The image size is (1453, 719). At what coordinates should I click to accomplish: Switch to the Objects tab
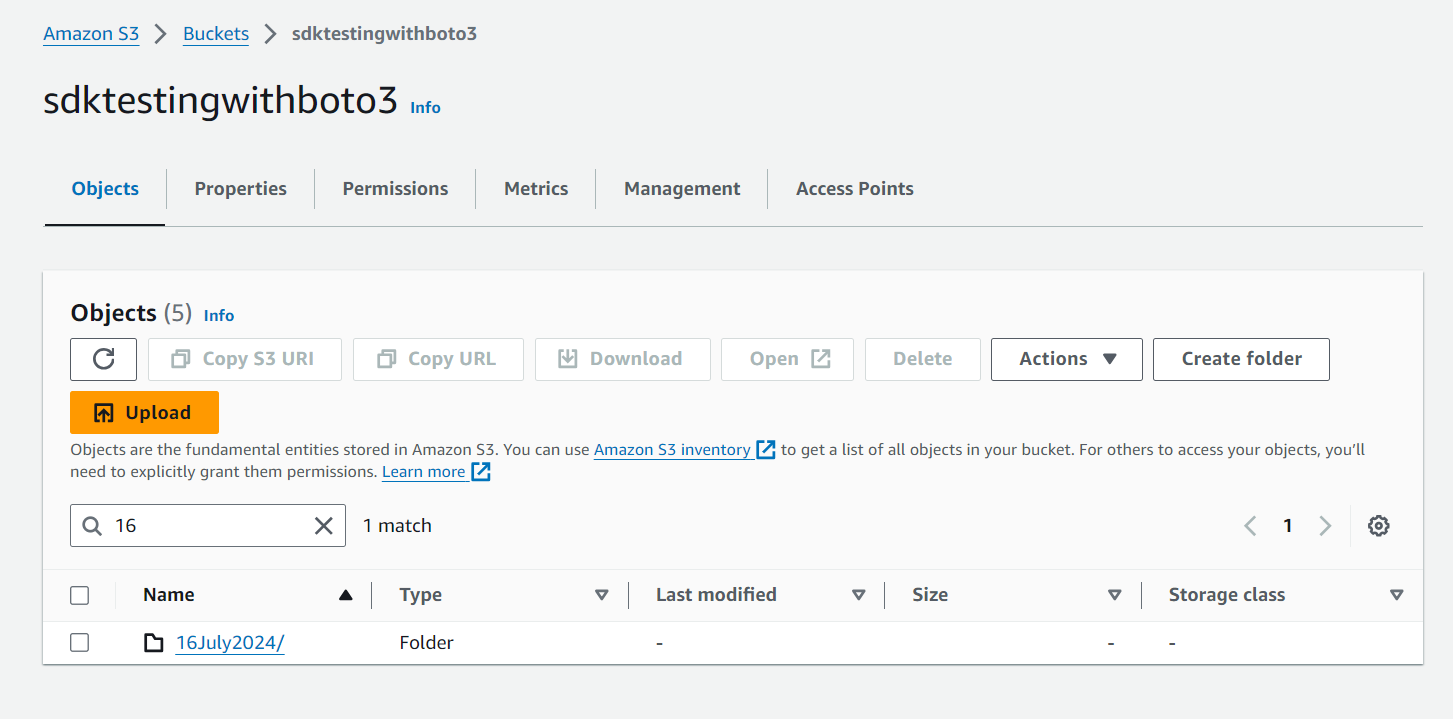[105, 189]
